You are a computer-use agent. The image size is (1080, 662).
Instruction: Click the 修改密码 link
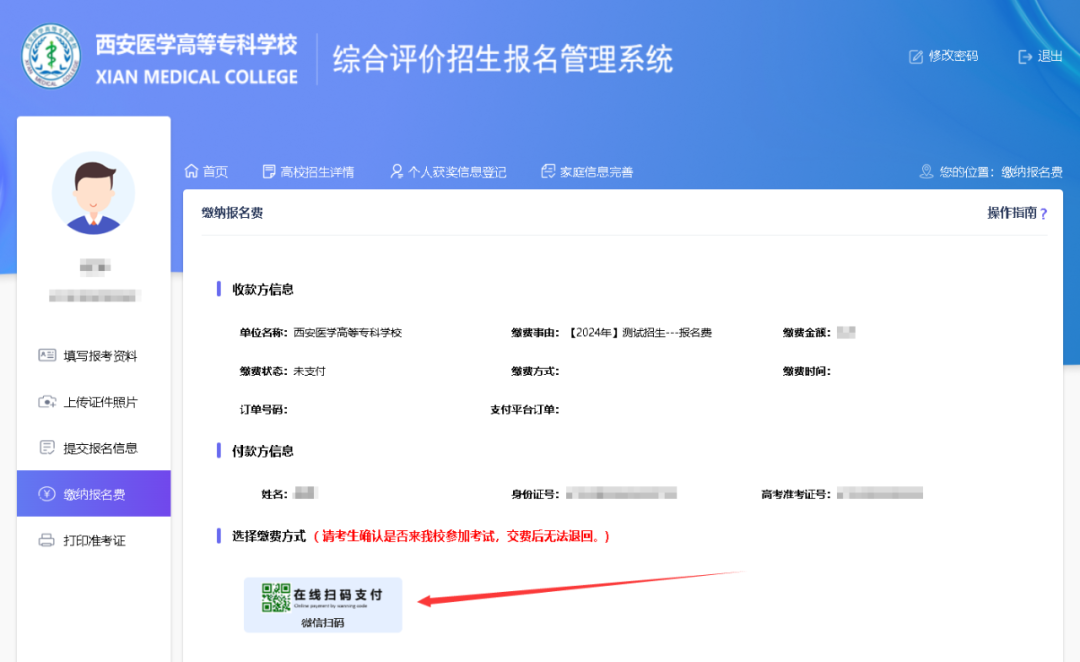click(x=953, y=57)
